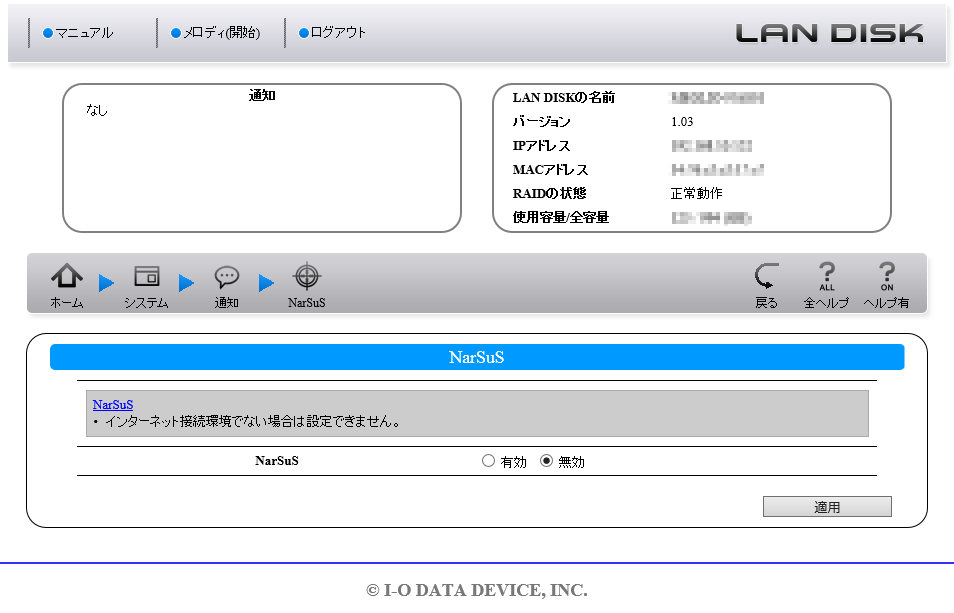This screenshot has height=613, width=954.
Task: Click the LAN DISK logo
Action: (x=829, y=33)
